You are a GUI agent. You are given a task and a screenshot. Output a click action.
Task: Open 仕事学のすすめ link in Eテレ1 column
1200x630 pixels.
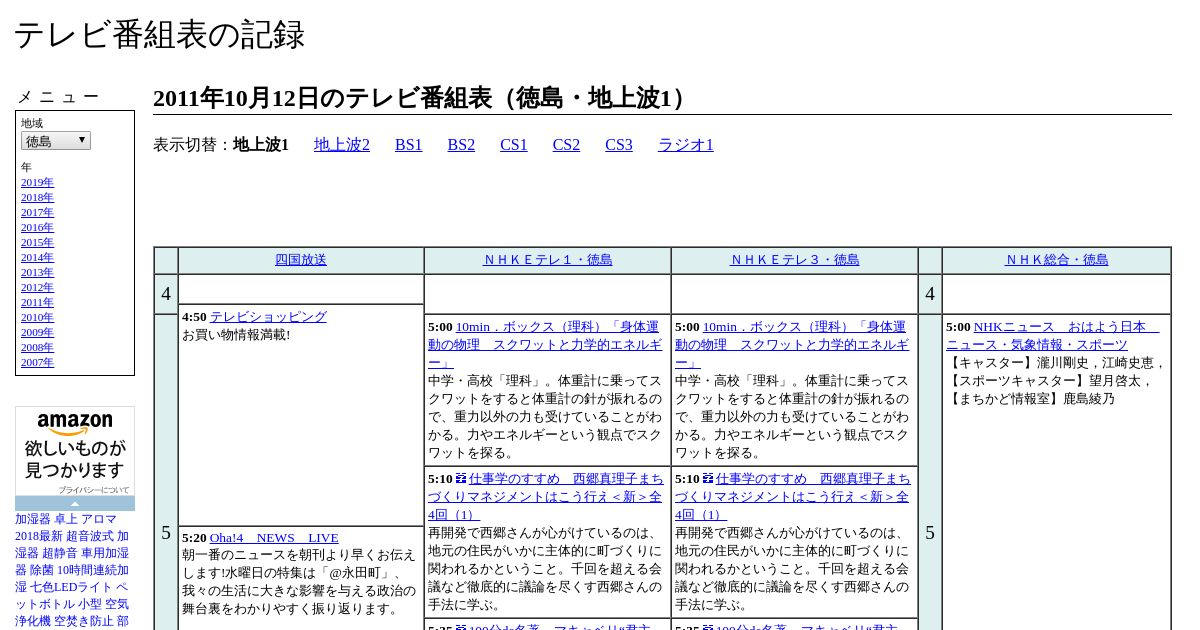point(546,497)
